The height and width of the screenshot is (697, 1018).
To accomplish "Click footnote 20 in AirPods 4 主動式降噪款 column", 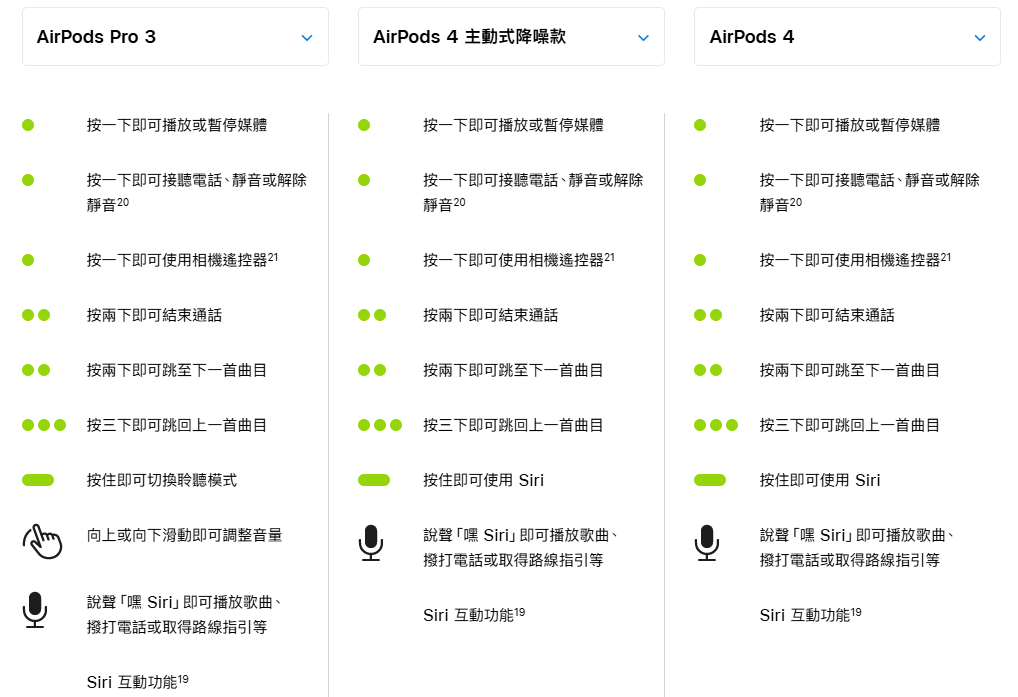I will pos(460,202).
